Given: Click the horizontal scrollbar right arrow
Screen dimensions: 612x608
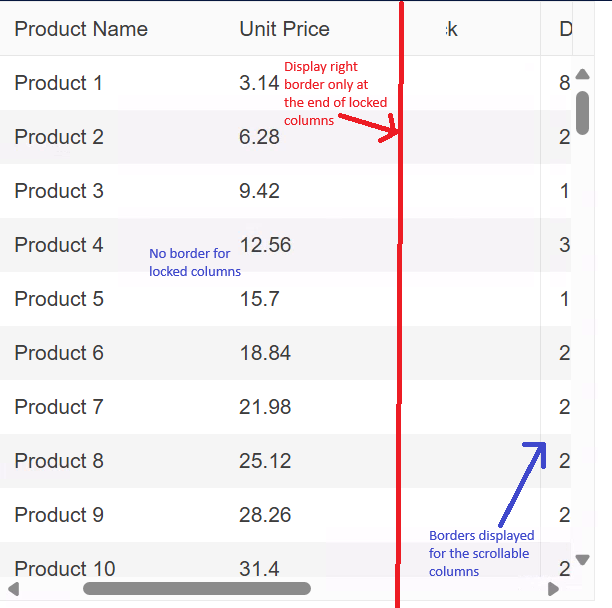Looking at the screenshot, I should (x=552, y=588).
